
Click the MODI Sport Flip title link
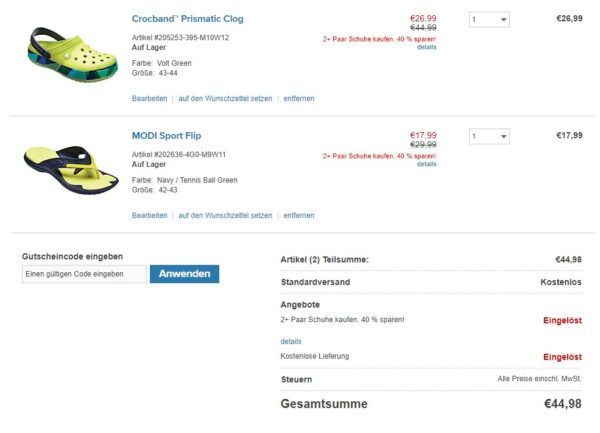pyautogui.click(x=173, y=135)
